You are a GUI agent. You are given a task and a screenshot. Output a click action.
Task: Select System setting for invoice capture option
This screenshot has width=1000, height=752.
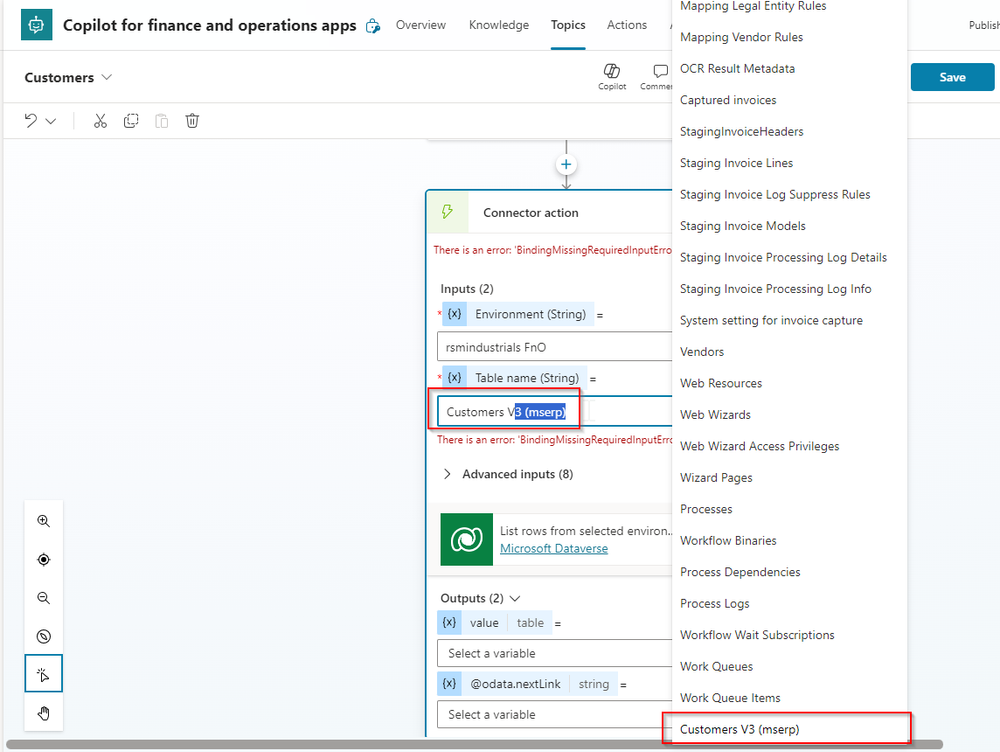tap(790, 320)
